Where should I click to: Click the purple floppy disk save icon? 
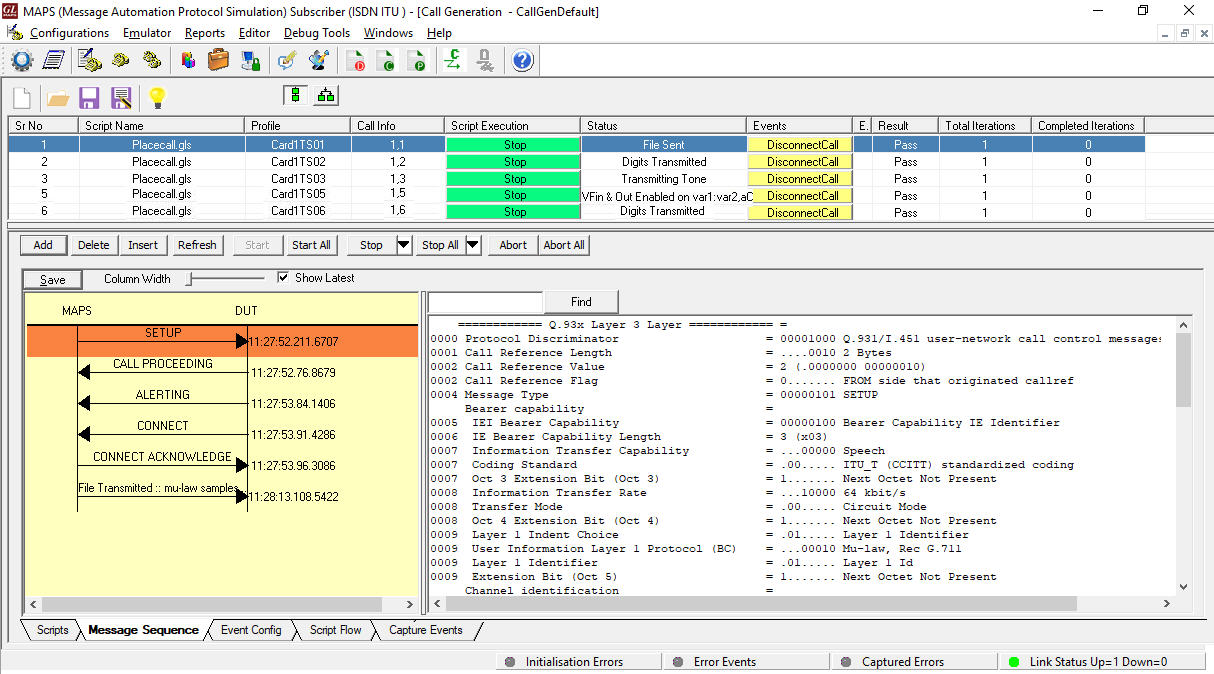(89, 98)
